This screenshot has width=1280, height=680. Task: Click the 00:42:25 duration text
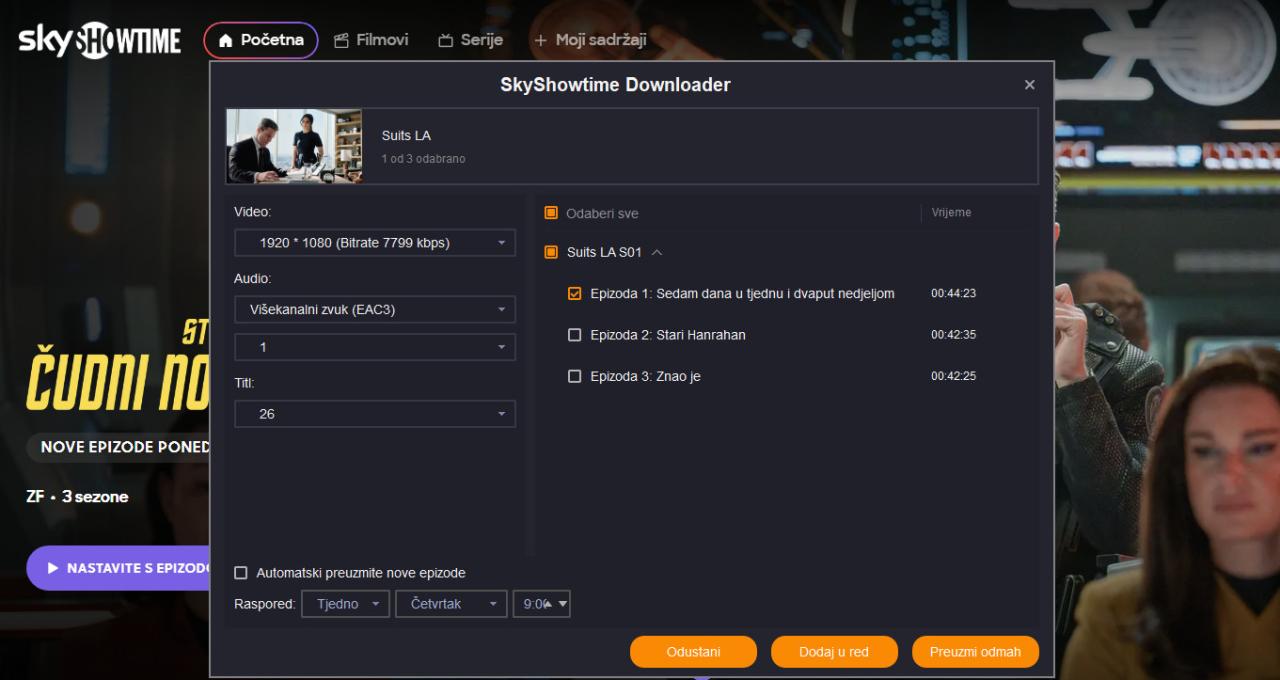pos(953,376)
